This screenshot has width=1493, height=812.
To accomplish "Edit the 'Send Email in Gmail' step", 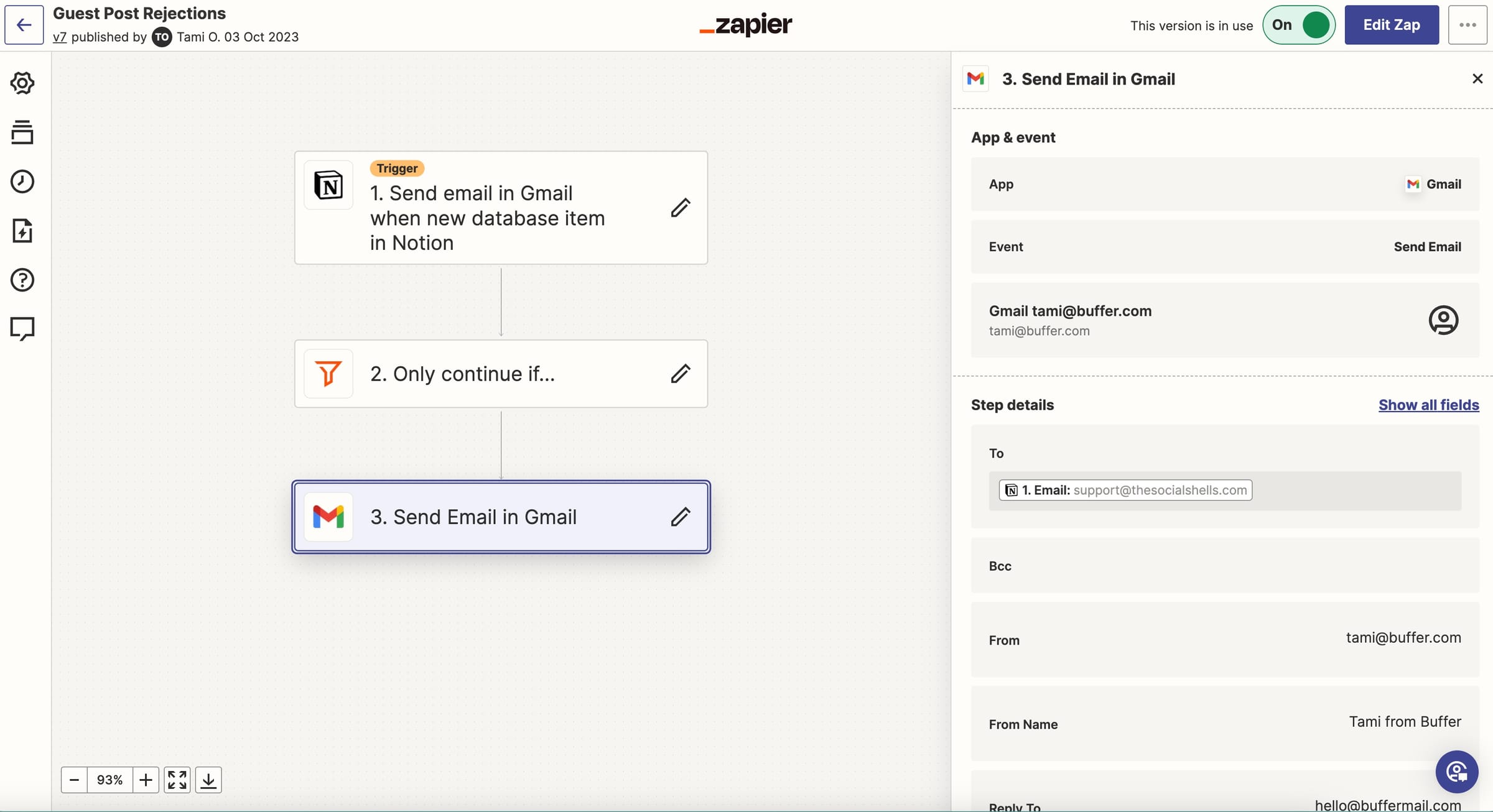I will point(681,517).
